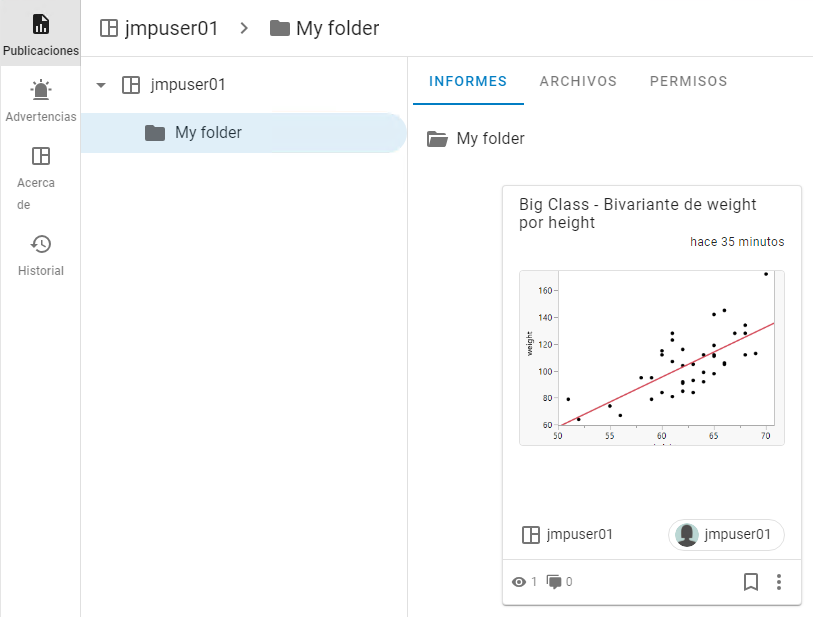Click the comments icon on report card
This screenshot has height=617, width=813.
[555, 582]
